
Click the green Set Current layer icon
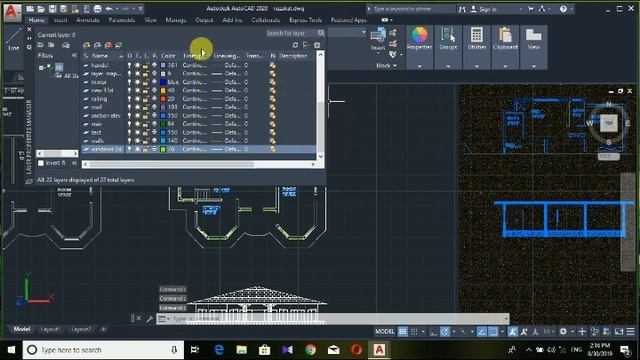point(119,45)
